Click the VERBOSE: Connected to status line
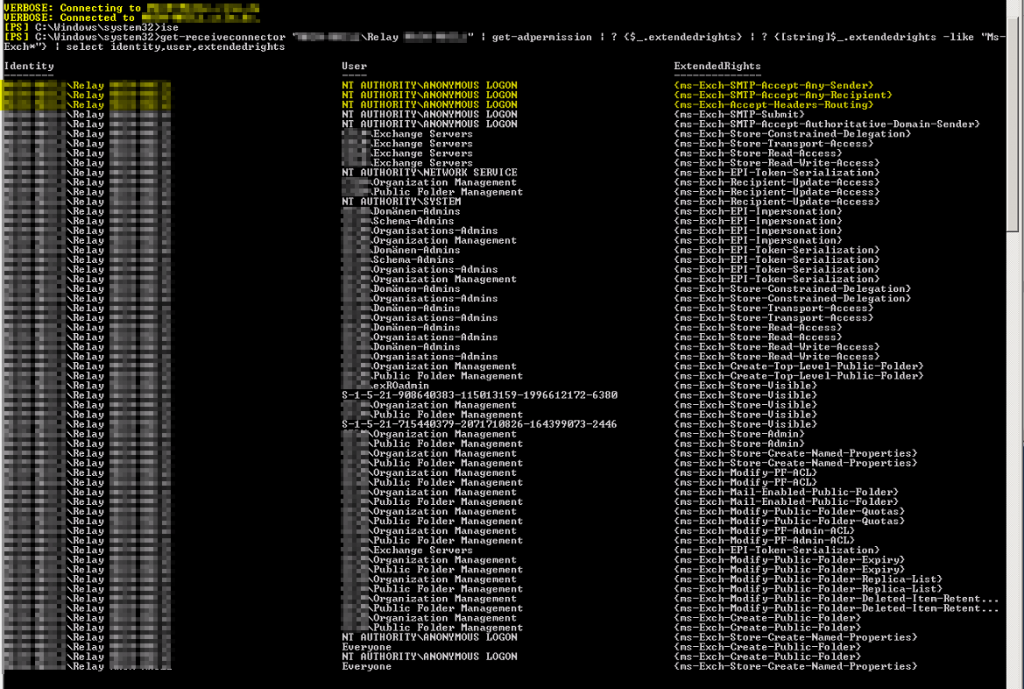 (80, 17)
